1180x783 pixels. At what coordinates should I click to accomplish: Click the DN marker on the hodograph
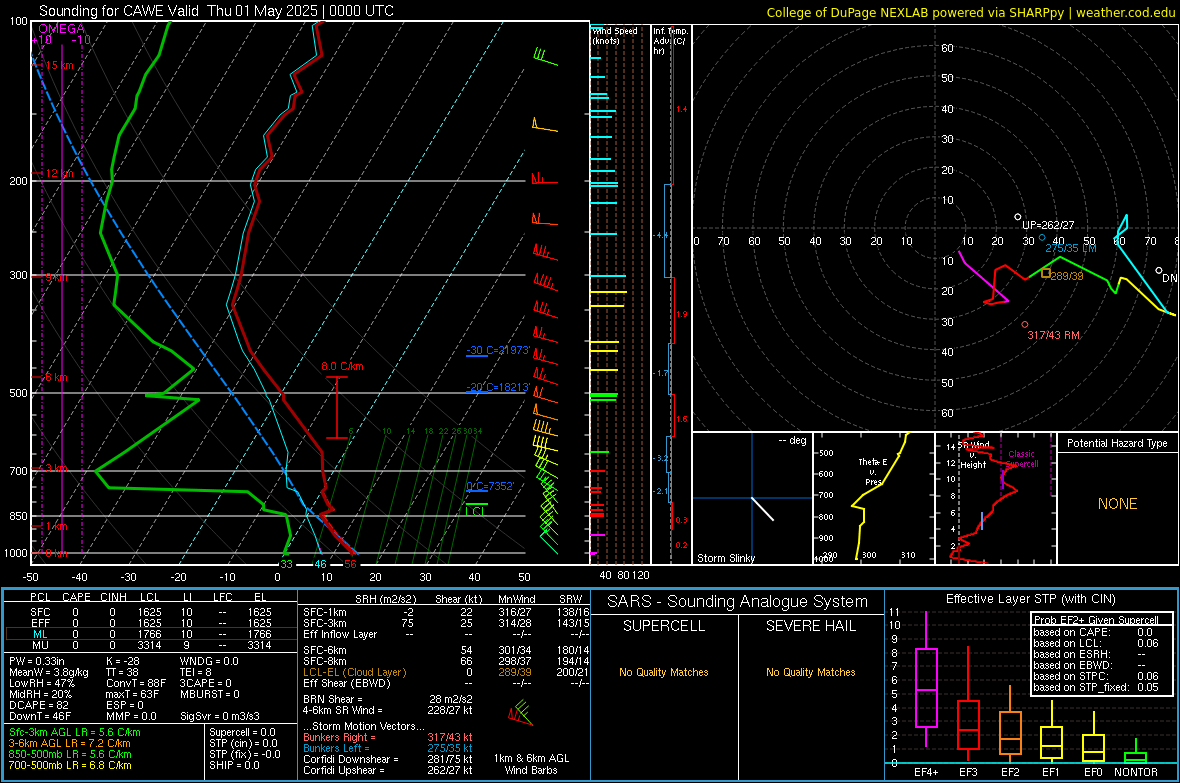[1169, 278]
